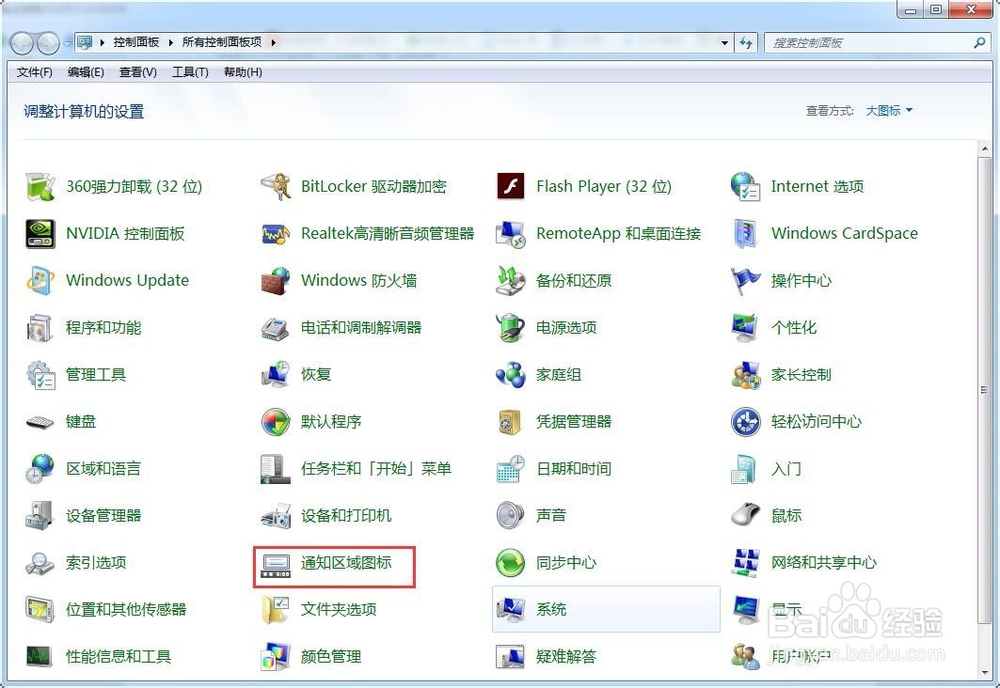Open the 编辑(E) menu

[x=85, y=72]
